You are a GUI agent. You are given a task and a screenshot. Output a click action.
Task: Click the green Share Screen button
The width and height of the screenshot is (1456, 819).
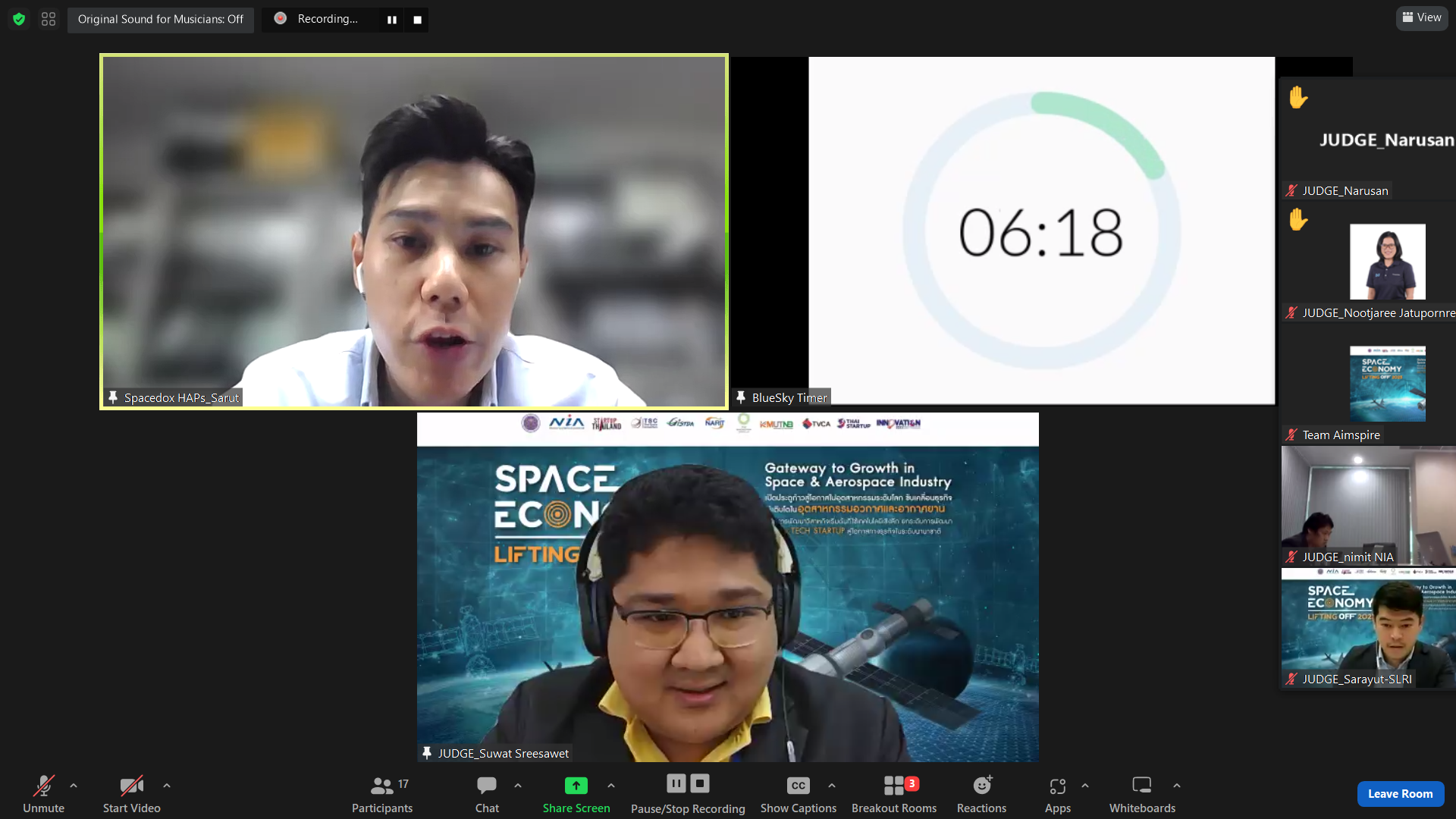[x=576, y=793]
